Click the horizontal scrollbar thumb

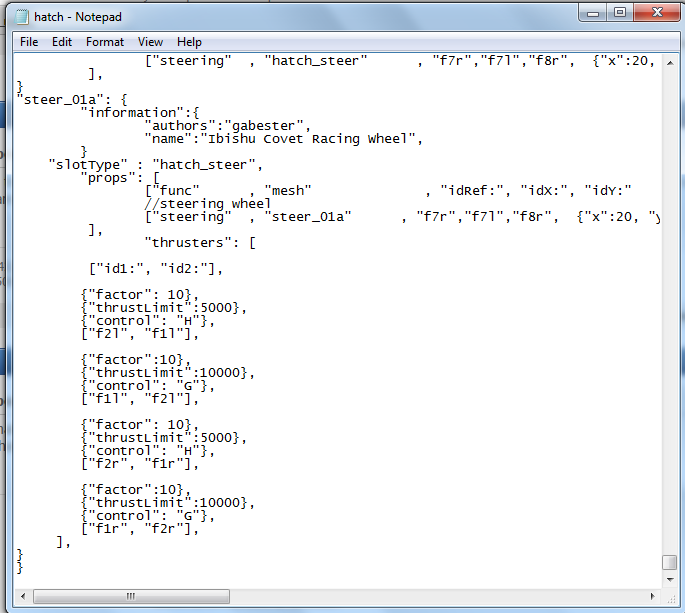[131, 596]
